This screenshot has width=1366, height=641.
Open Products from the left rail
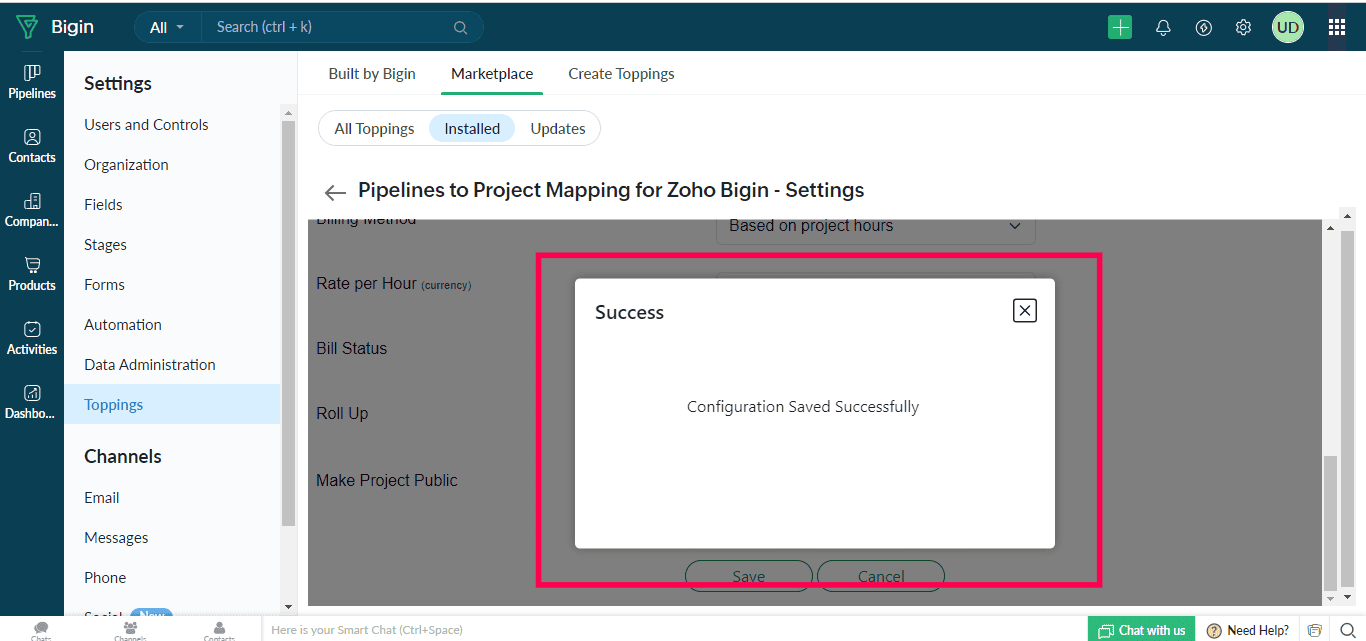[x=32, y=274]
